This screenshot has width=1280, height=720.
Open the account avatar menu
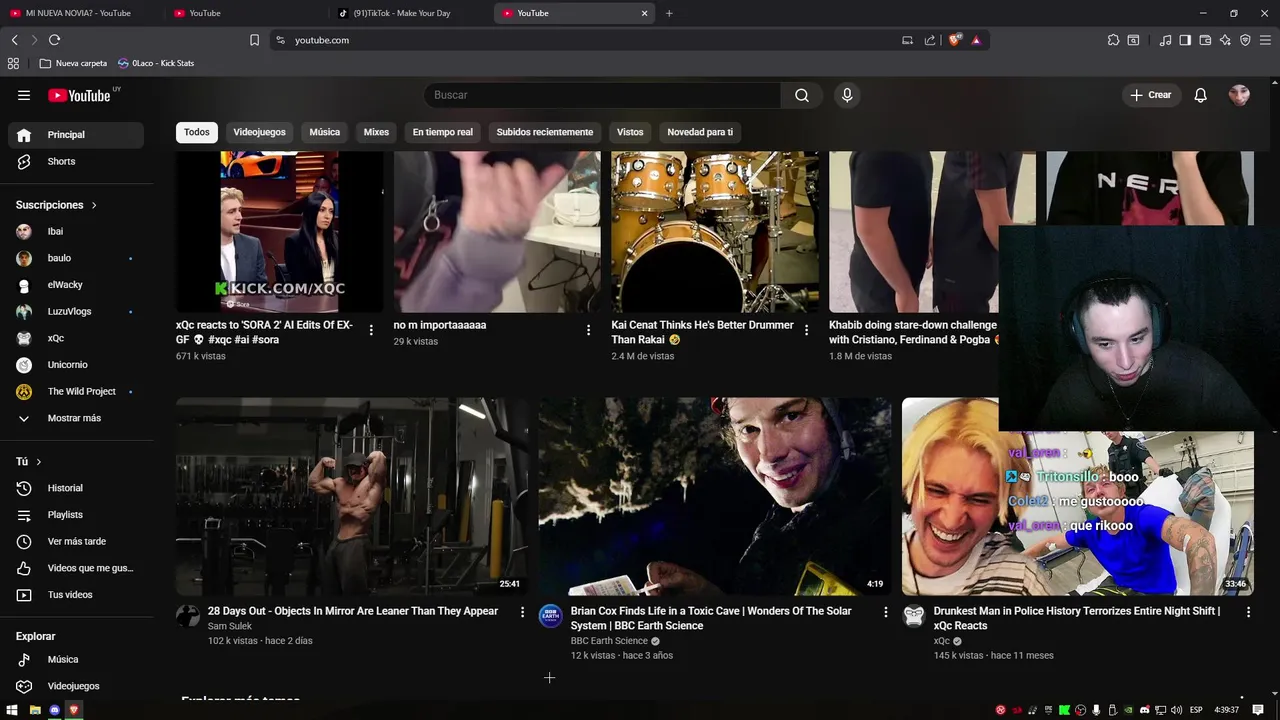click(1239, 95)
